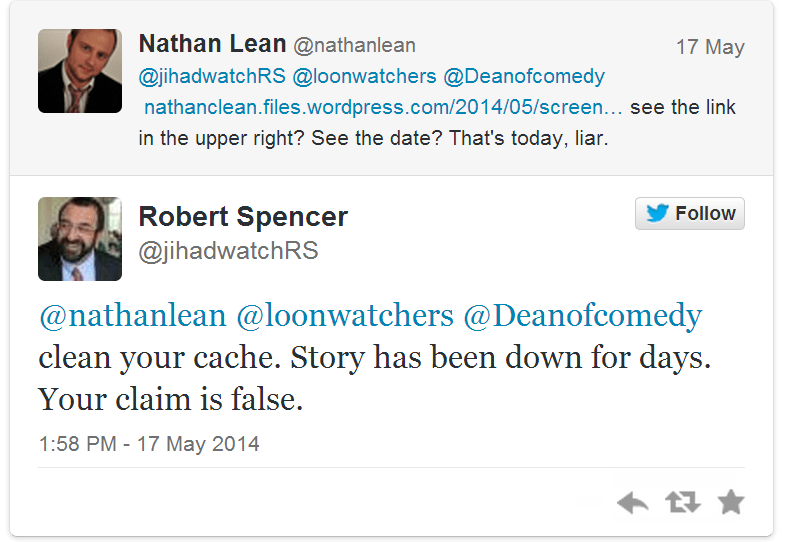This screenshot has height=542, width=789.
Task: Open the 1:58 PM - 17 May 2014 timestamp
Action: pyautogui.click(x=149, y=443)
